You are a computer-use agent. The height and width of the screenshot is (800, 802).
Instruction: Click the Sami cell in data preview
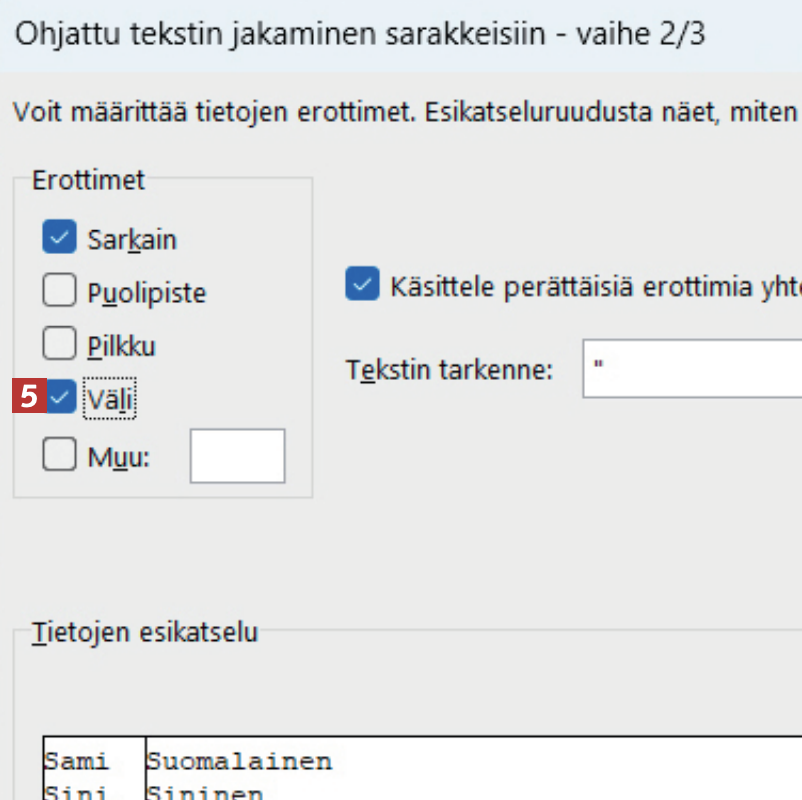click(x=76, y=762)
